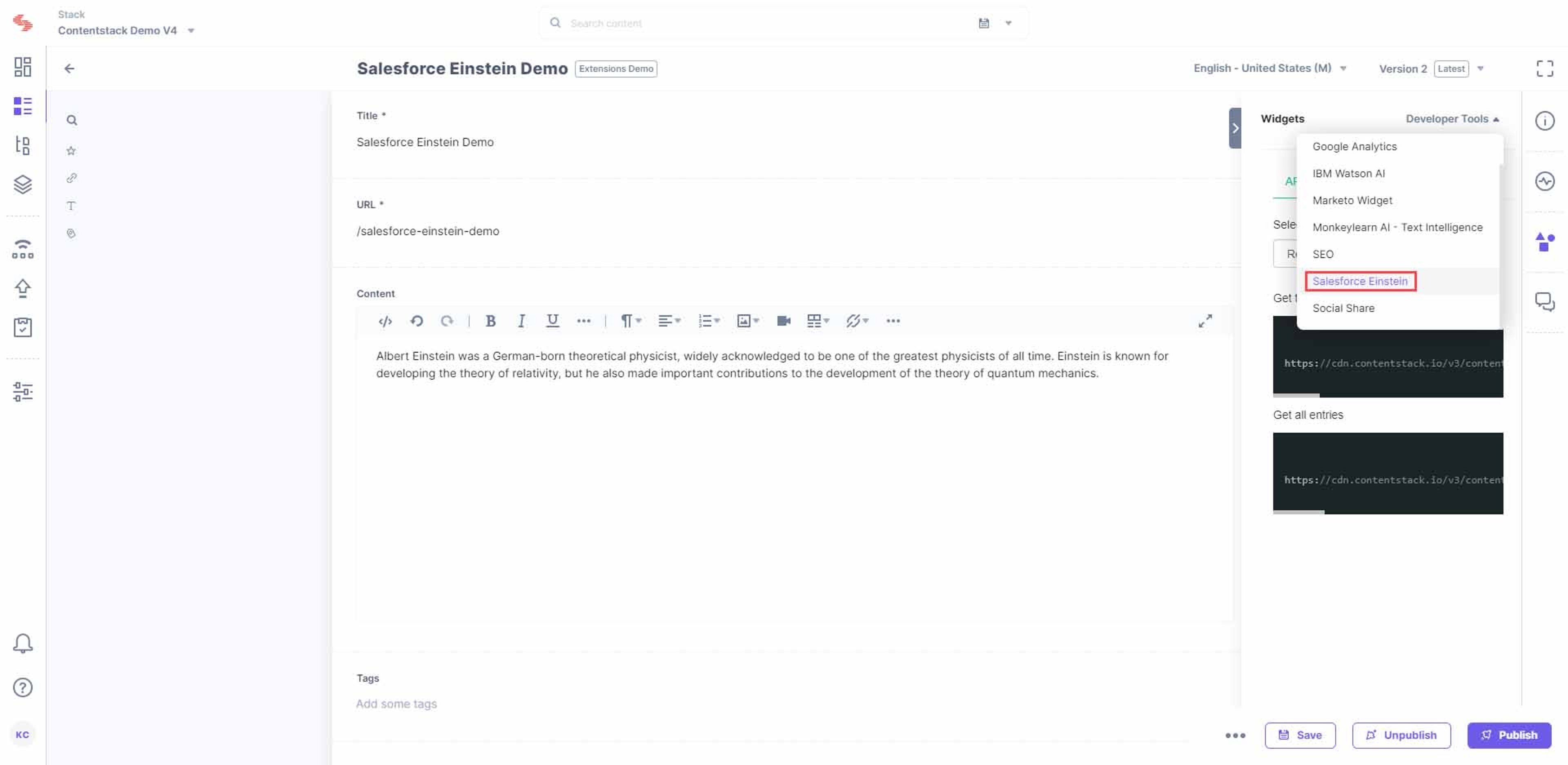
Task: Select IBM Watson AI widget
Action: (x=1348, y=173)
